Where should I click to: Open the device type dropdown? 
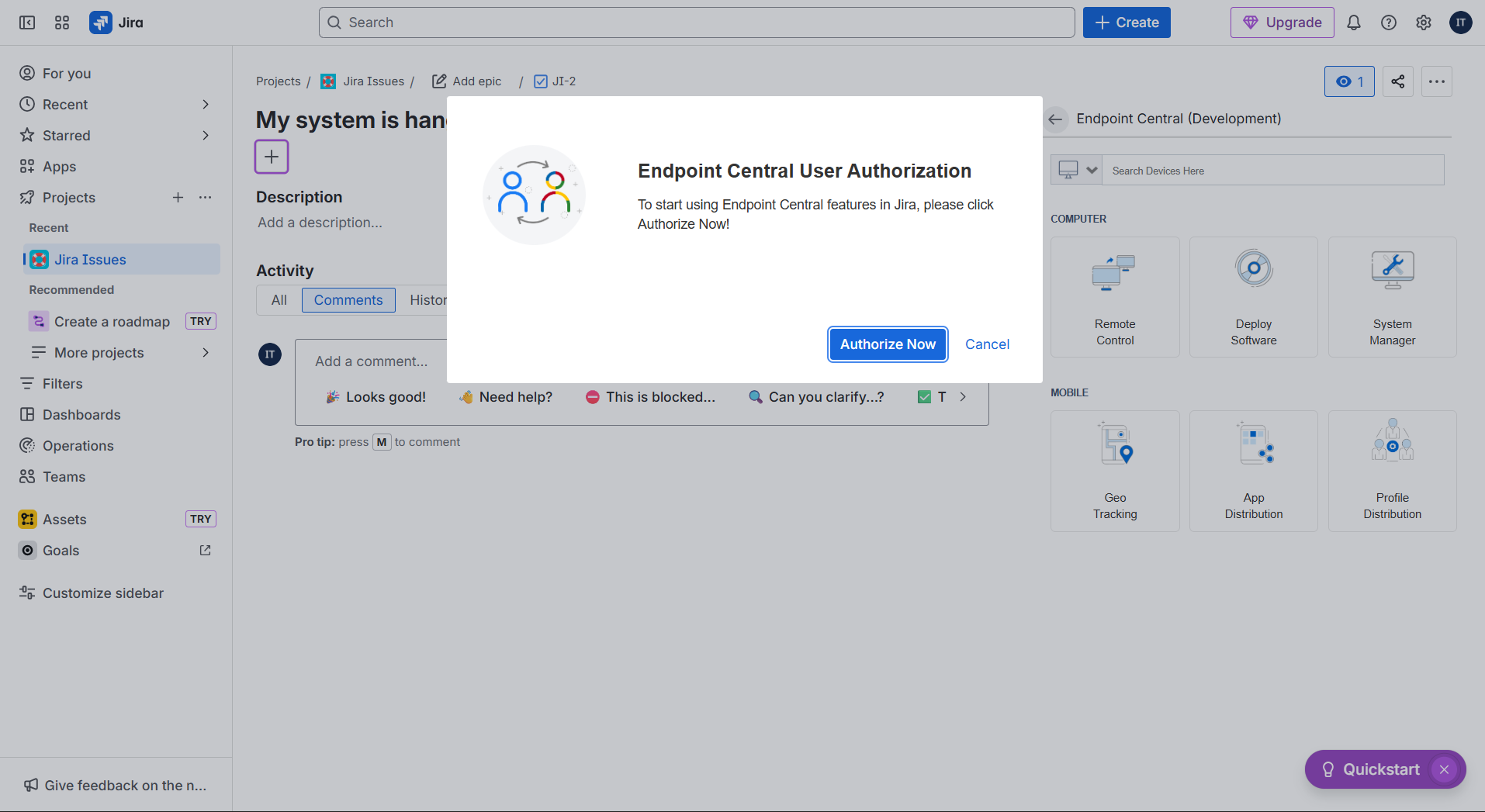(x=1076, y=170)
